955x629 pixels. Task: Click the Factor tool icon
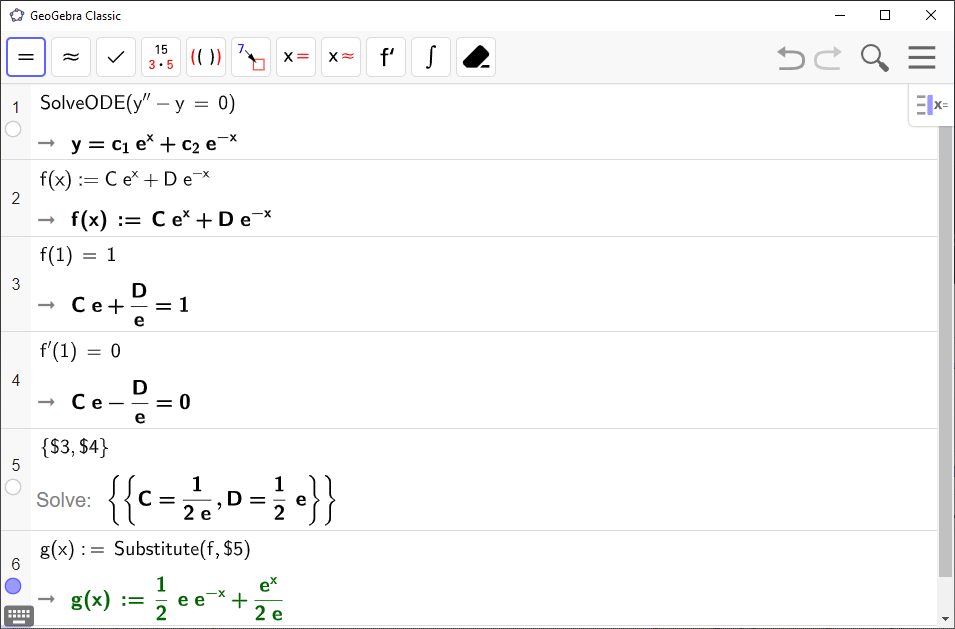[161, 57]
